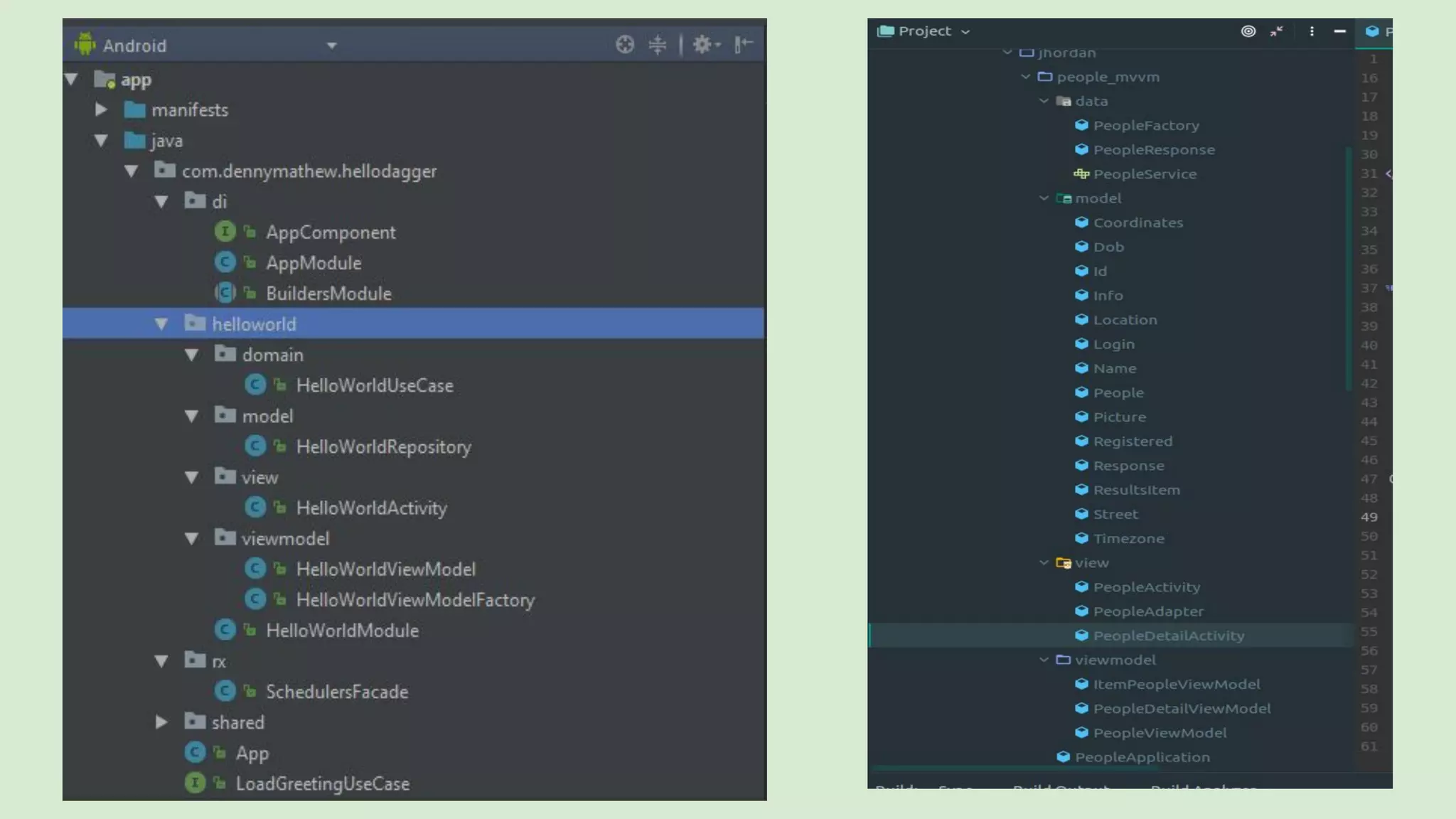This screenshot has height=819, width=1456.
Task: Select the AppComponent interface
Action: click(330, 232)
